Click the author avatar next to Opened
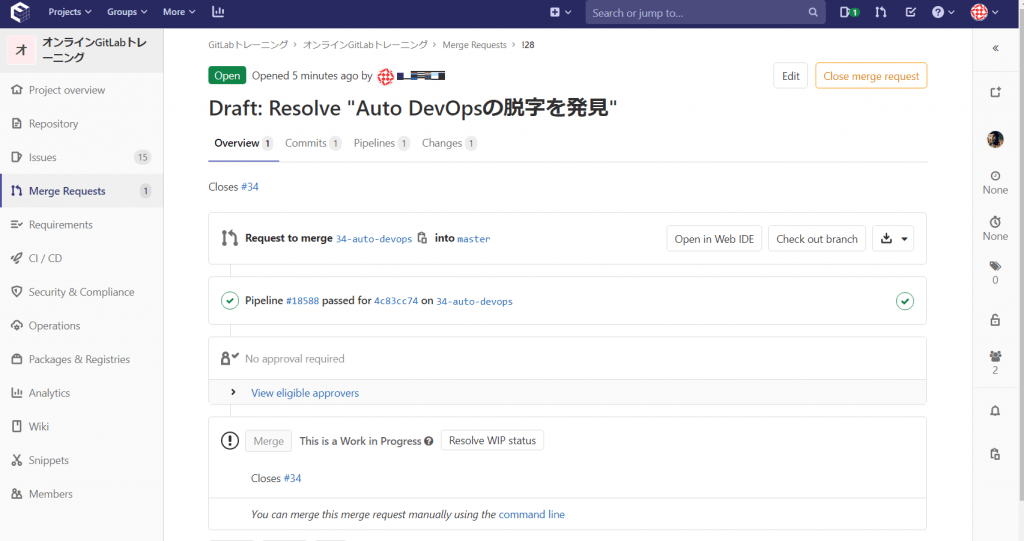The height and width of the screenshot is (541, 1024). [385, 76]
